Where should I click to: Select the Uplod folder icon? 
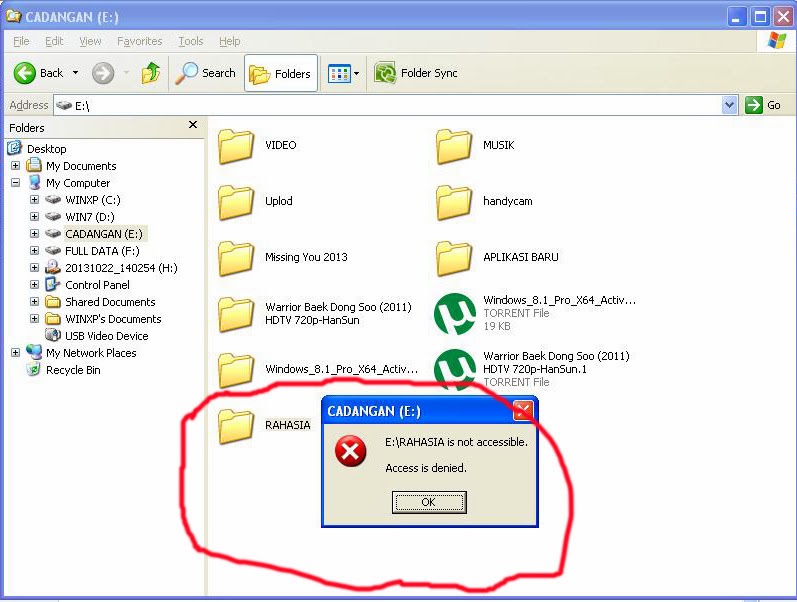pos(236,202)
